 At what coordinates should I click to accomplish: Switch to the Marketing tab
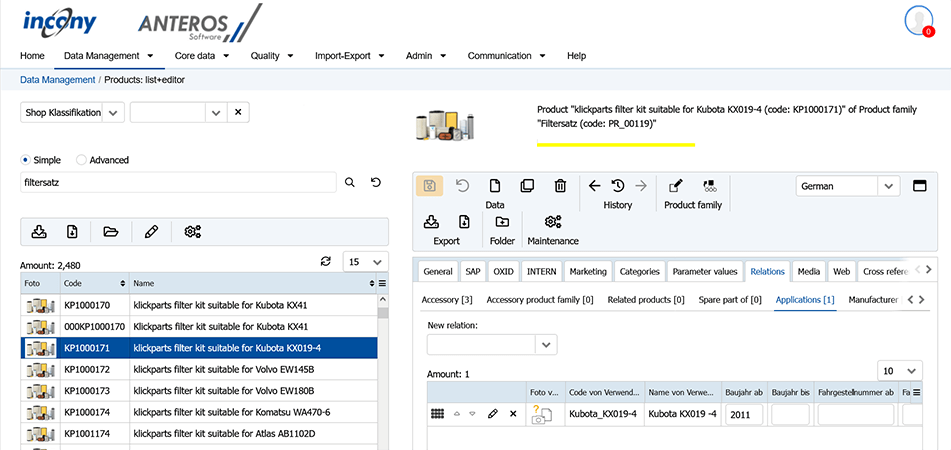click(588, 272)
